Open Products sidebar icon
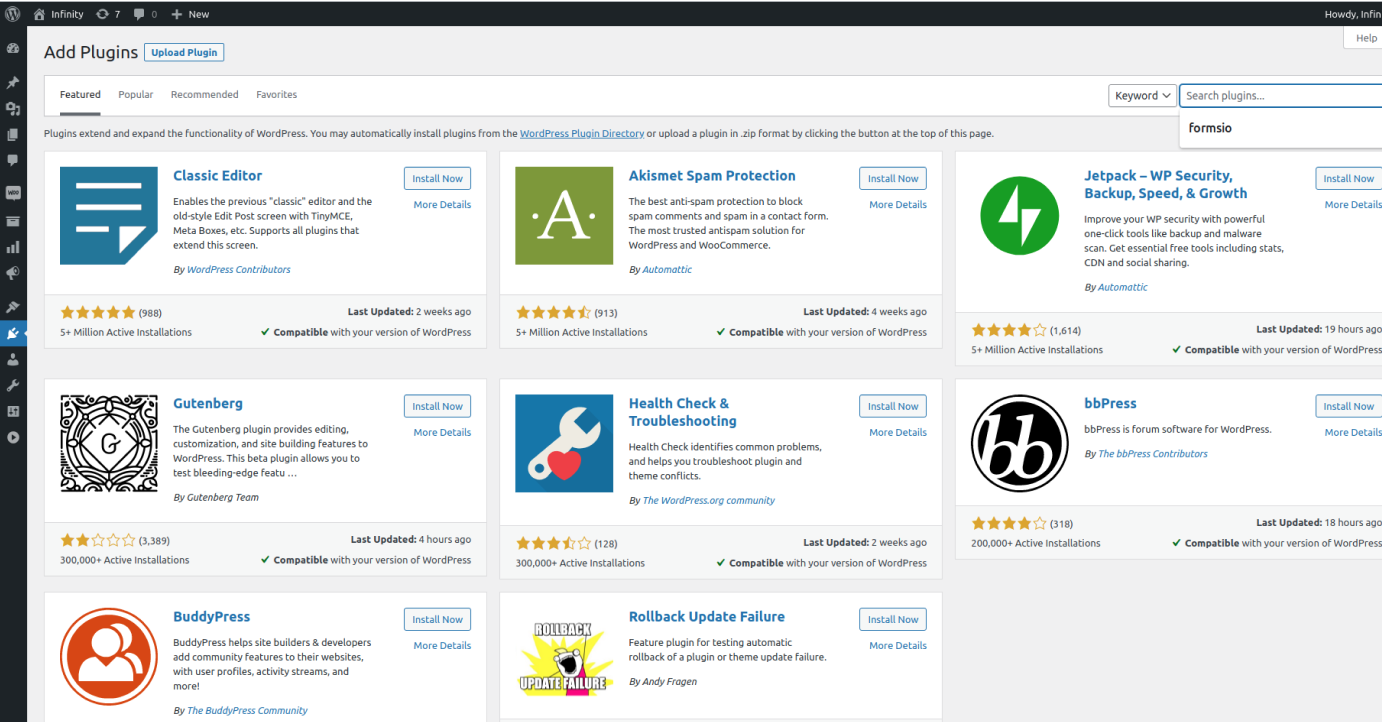The height and width of the screenshot is (722, 1382). 13,221
